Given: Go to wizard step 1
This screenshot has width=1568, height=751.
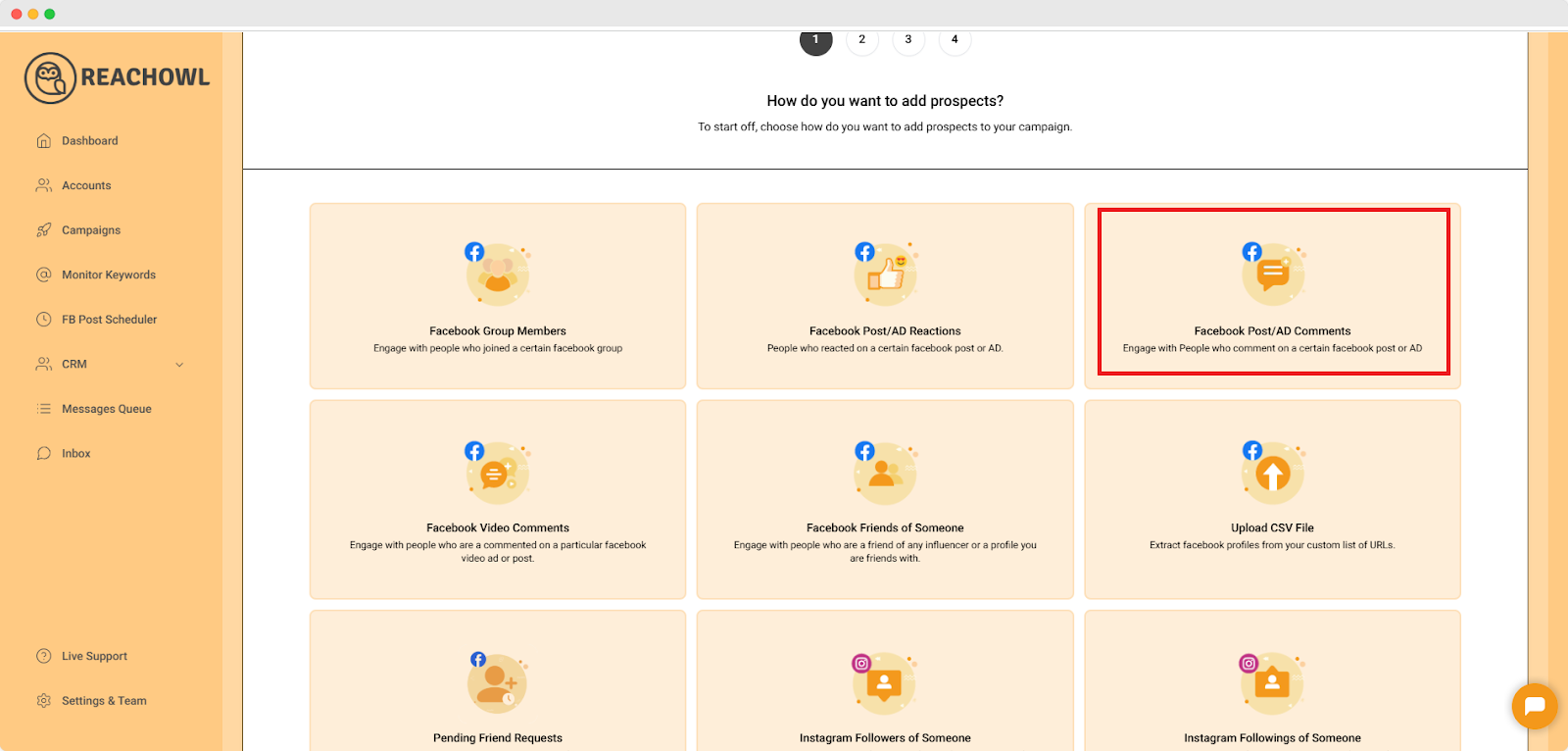Looking at the screenshot, I should 815,40.
